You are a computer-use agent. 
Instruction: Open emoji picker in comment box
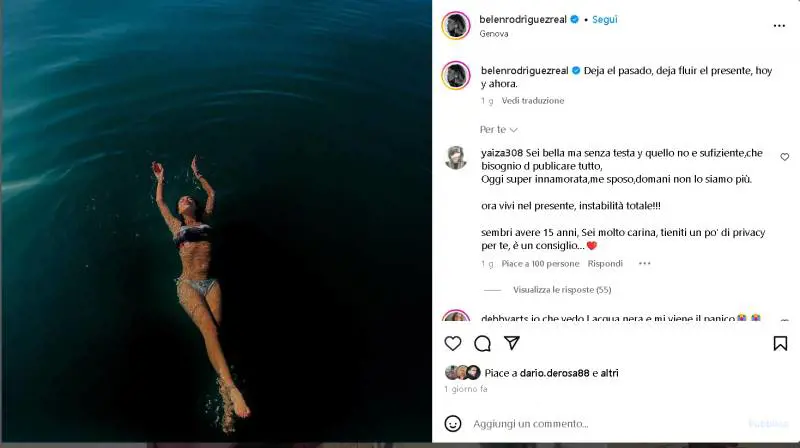[453, 423]
